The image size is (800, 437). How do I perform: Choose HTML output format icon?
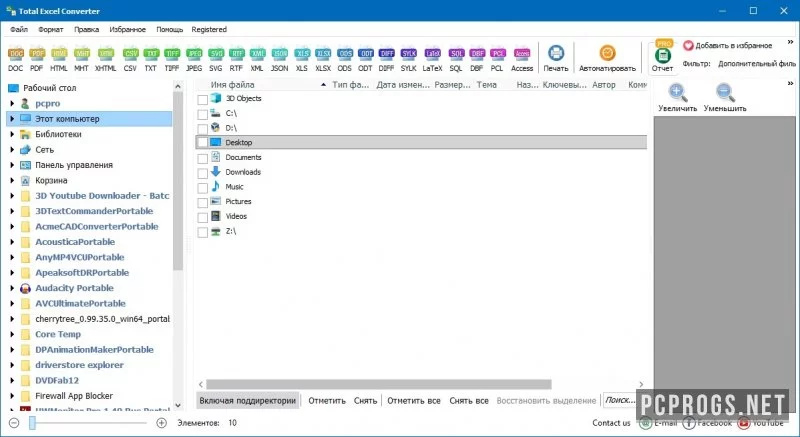point(59,54)
